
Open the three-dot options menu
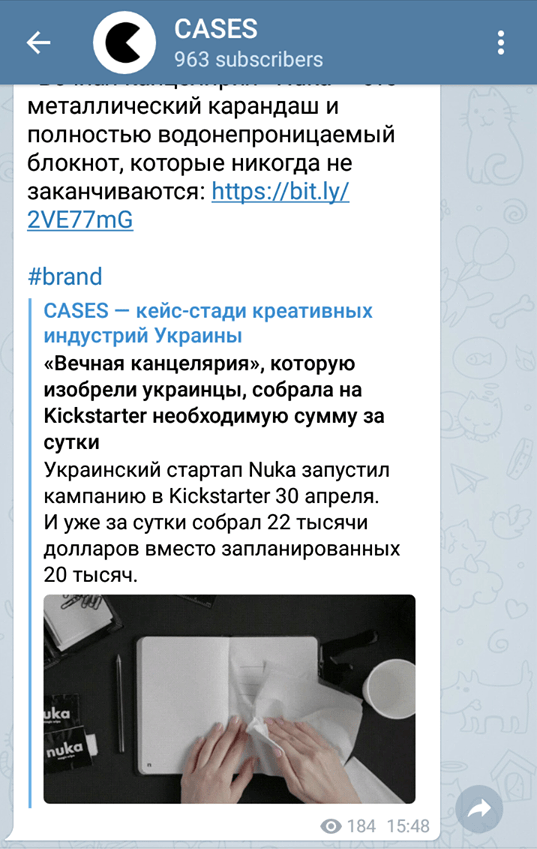[x=501, y=42]
